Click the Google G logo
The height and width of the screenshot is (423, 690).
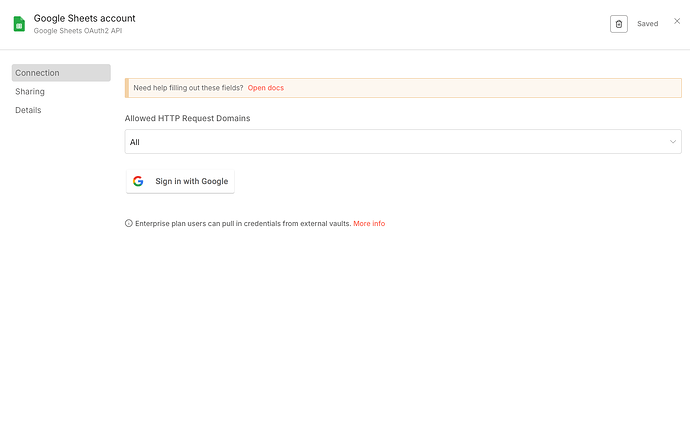coord(138,181)
